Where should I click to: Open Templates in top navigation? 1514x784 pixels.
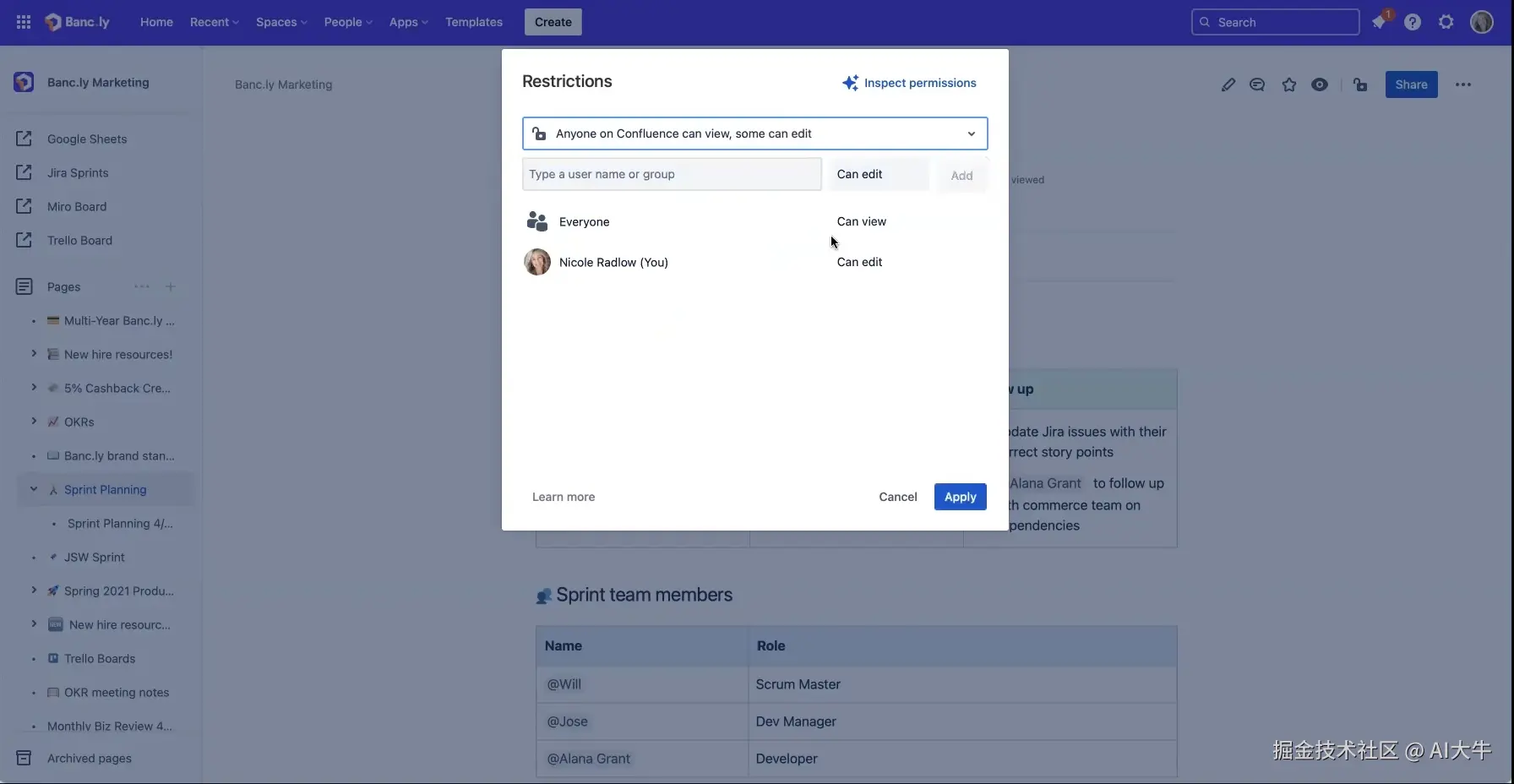pos(474,22)
